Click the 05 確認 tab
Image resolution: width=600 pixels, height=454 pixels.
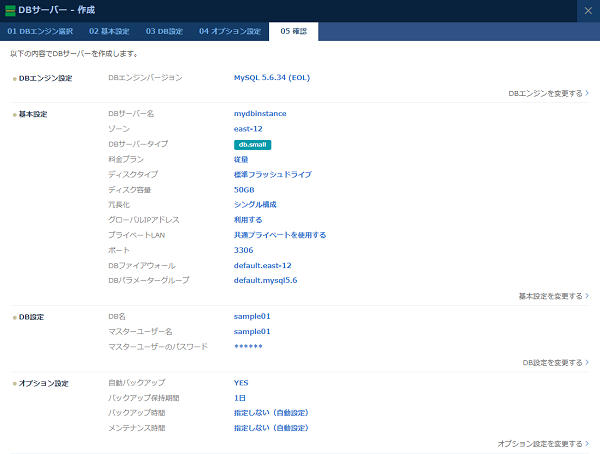pyautogui.click(x=293, y=31)
